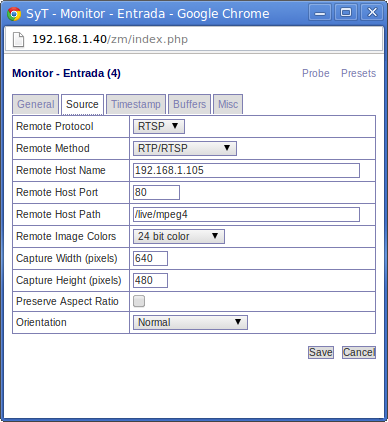Click the address bar URL 192.168.1.40/zm/index.php
This screenshot has width=388, height=422.
[110, 39]
